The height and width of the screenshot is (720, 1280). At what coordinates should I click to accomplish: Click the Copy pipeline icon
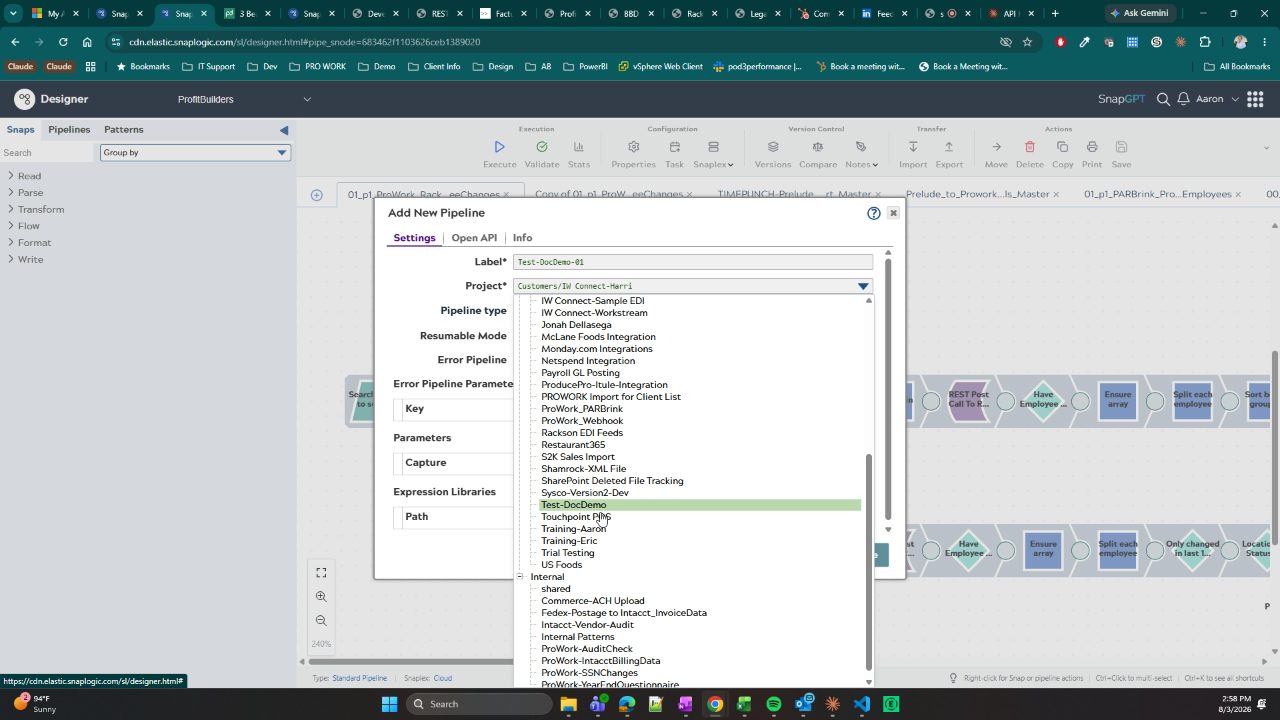[x=1062, y=147]
